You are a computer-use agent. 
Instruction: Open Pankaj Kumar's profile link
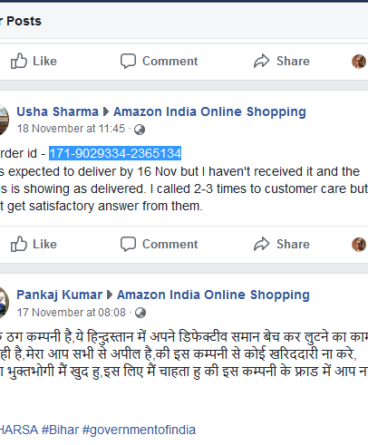coord(59,295)
